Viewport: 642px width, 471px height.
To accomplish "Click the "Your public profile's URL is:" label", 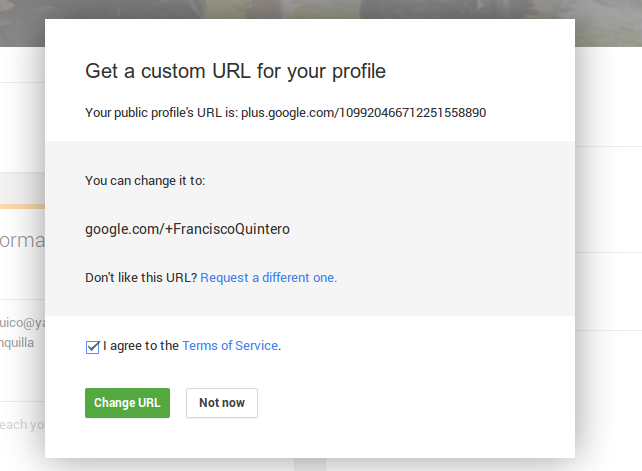I will point(161,113).
